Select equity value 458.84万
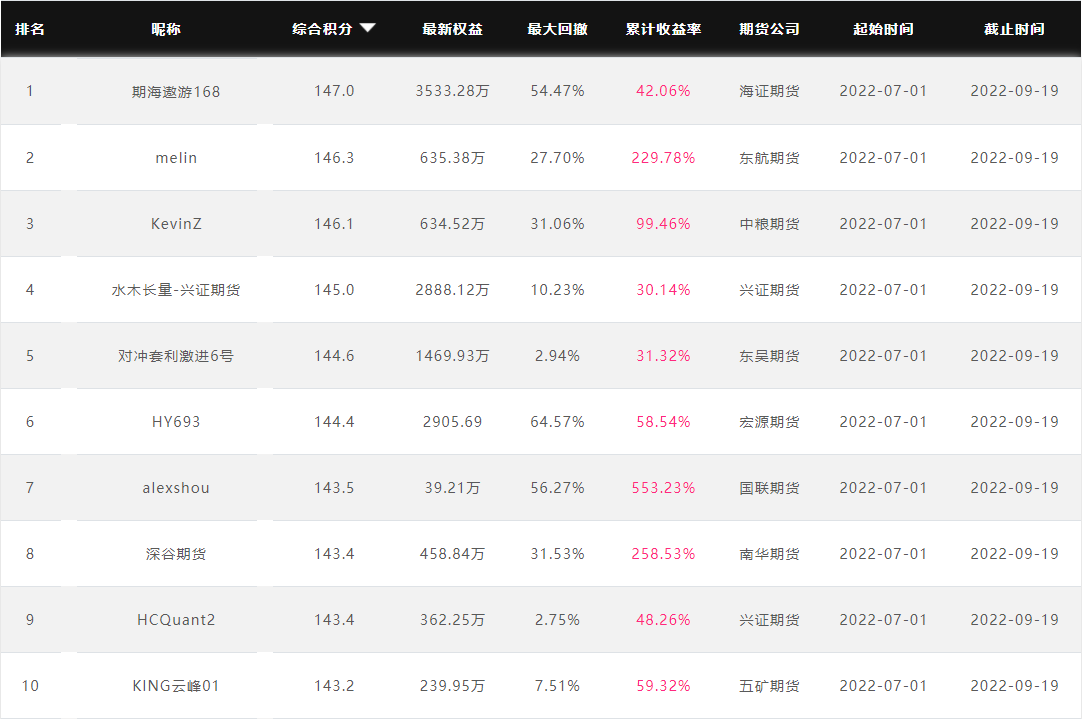This screenshot has width=1082, height=719. (x=453, y=554)
